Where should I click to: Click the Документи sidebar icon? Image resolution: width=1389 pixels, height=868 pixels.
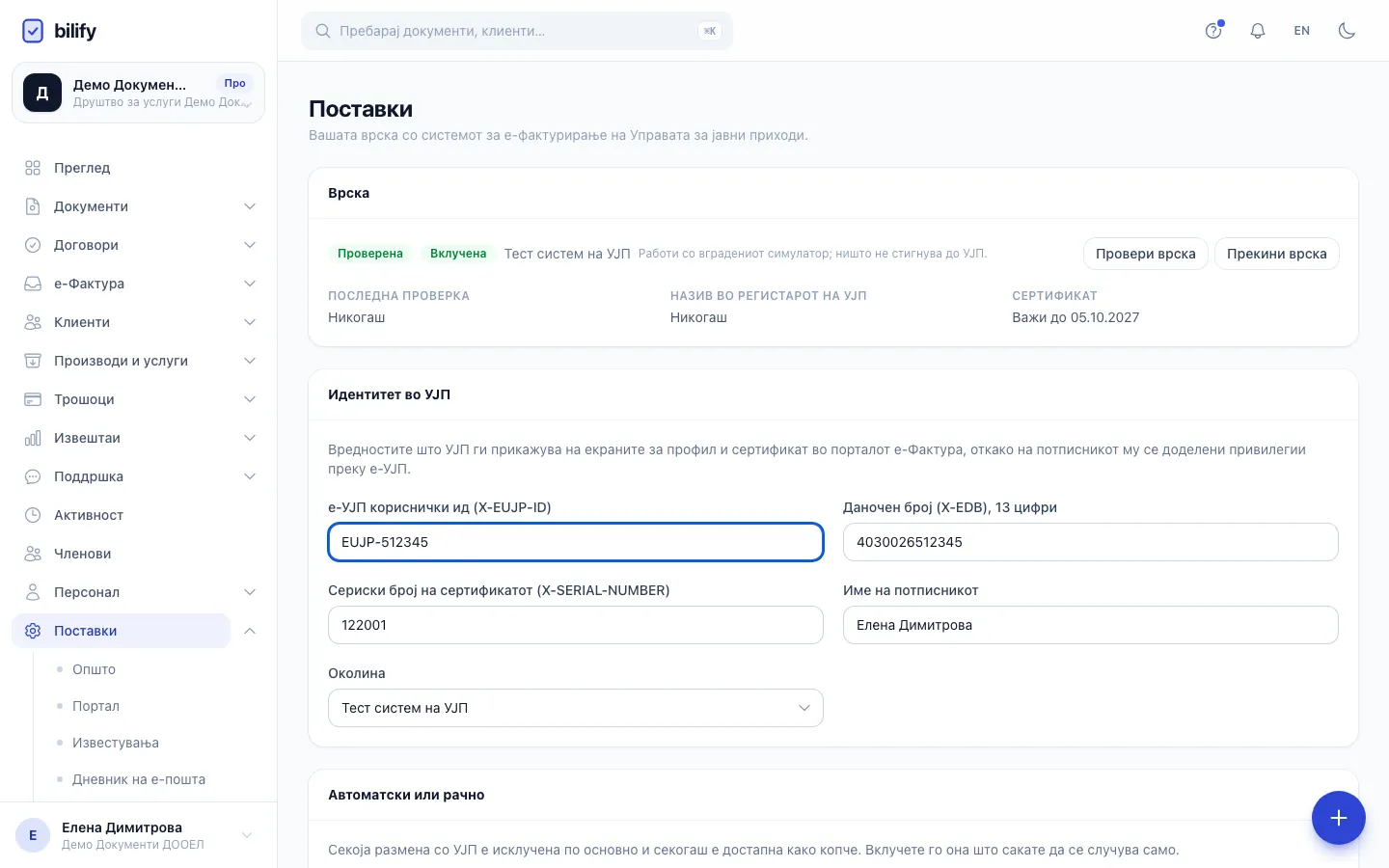coord(33,206)
